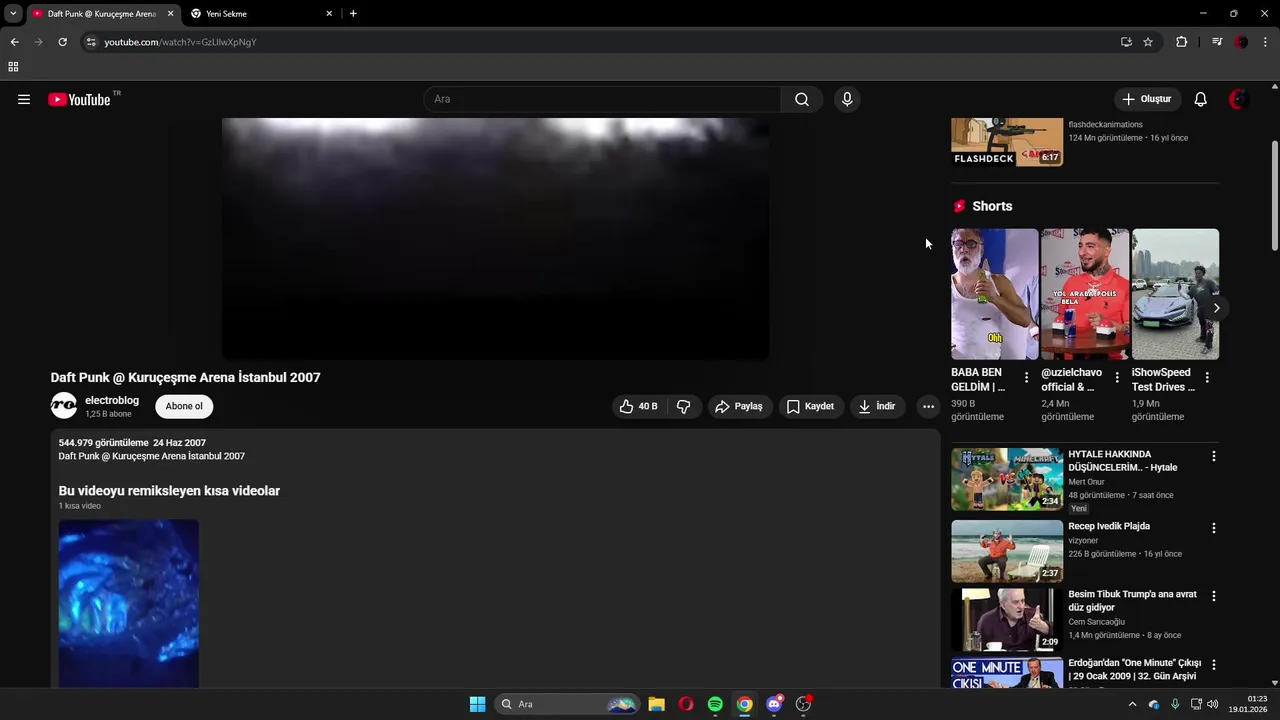The height and width of the screenshot is (720, 1280).
Task: Open options for @uzielchavo short
Action: (x=1116, y=378)
